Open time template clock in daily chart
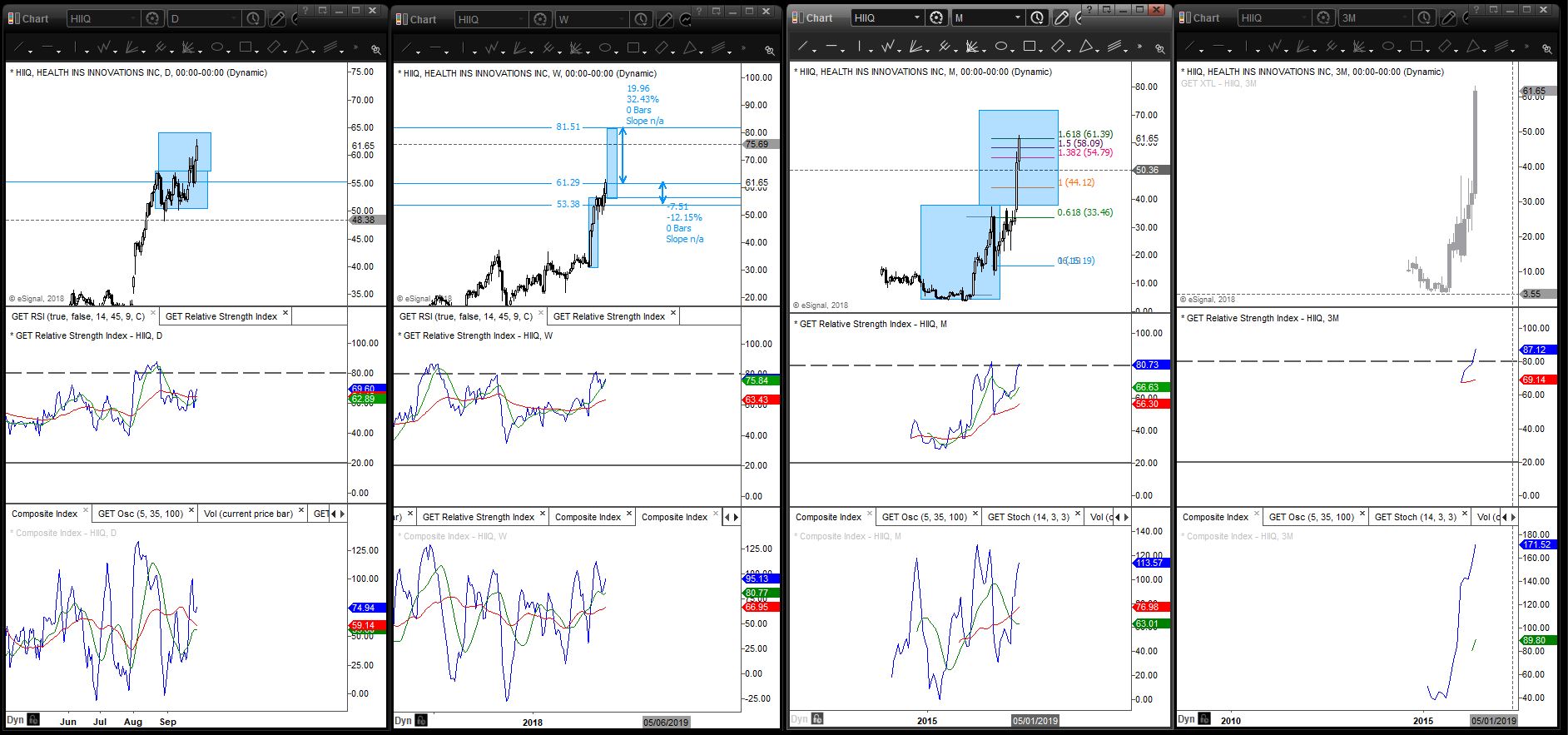Viewport: 1568px width, 735px height. [x=253, y=18]
